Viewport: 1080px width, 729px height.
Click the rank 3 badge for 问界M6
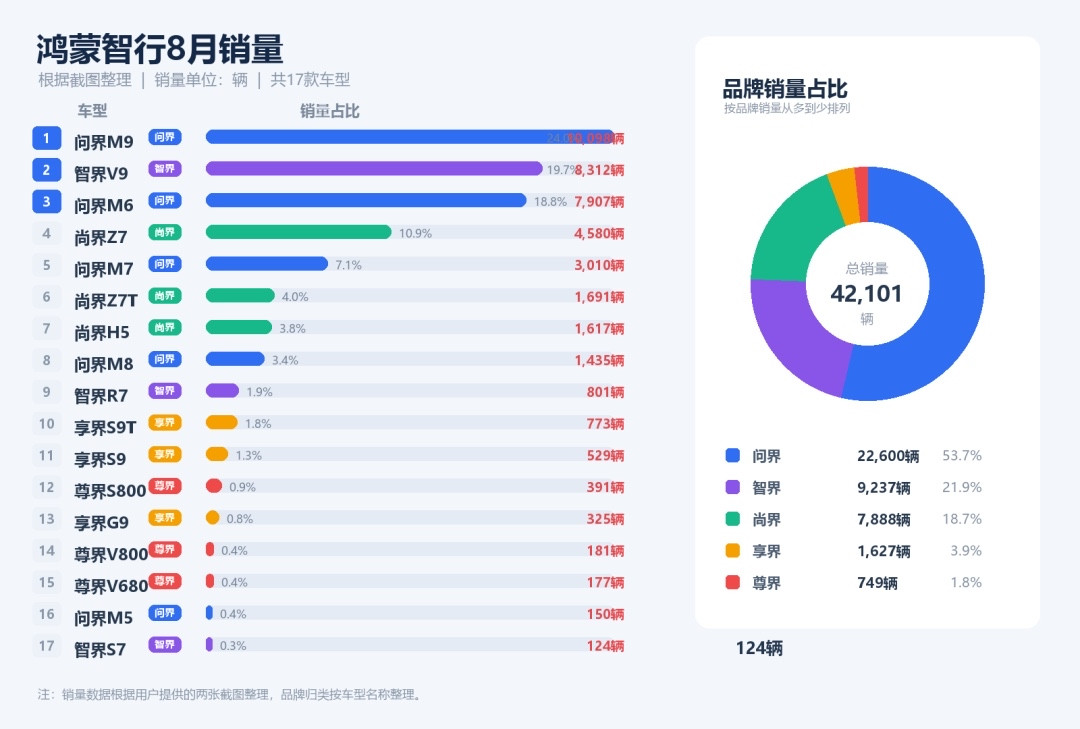47,201
